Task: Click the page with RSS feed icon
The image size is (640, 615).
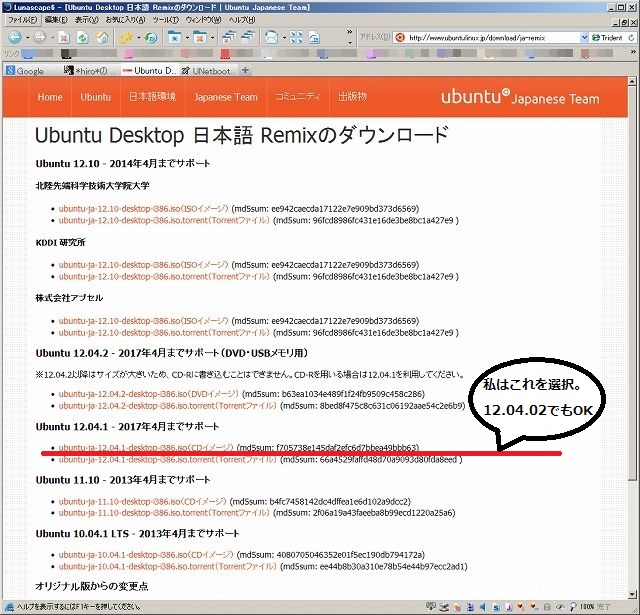Action: [x=314, y=38]
